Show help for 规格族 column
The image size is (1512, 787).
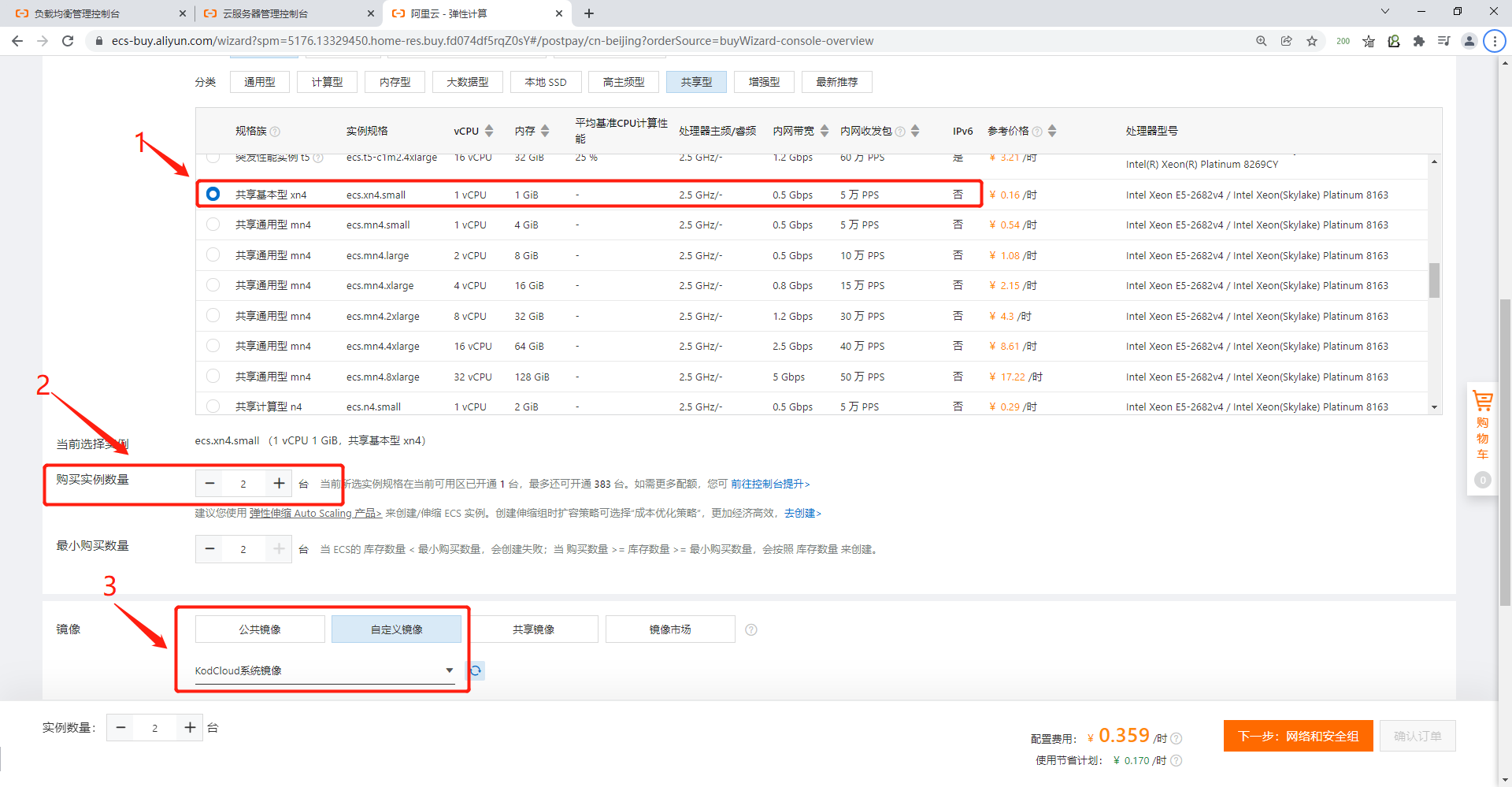(275, 132)
